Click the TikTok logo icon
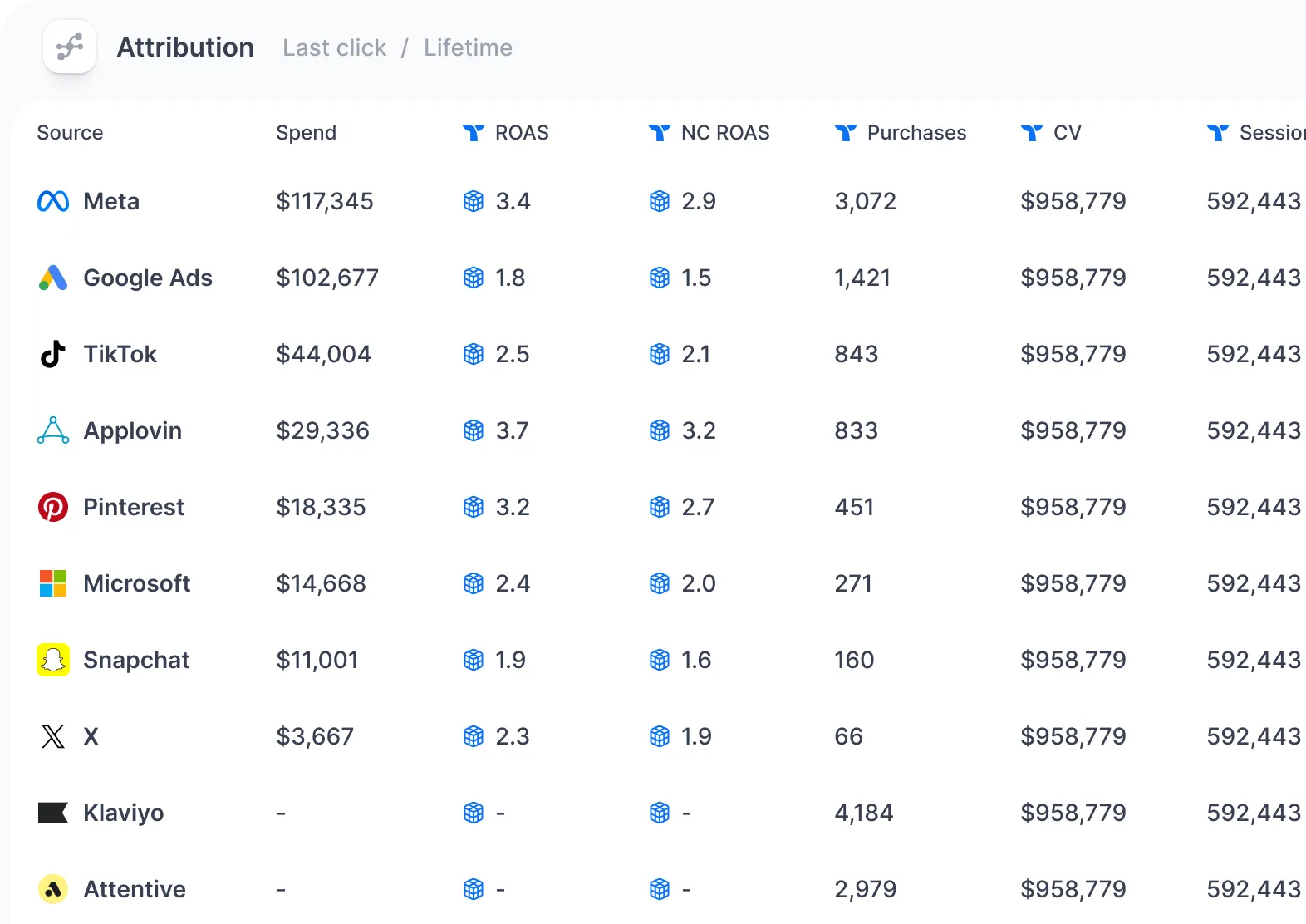This screenshot has width=1306, height=924. 53,354
